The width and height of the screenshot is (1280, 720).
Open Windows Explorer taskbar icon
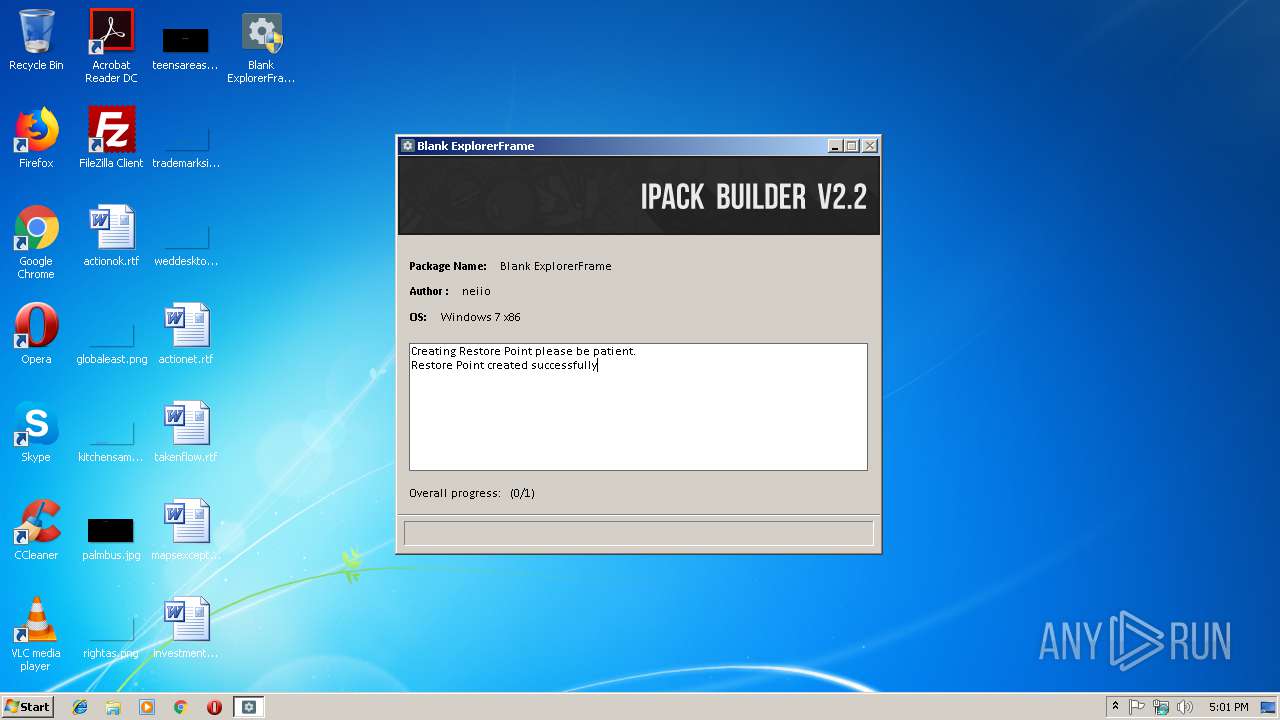coord(113,707)
